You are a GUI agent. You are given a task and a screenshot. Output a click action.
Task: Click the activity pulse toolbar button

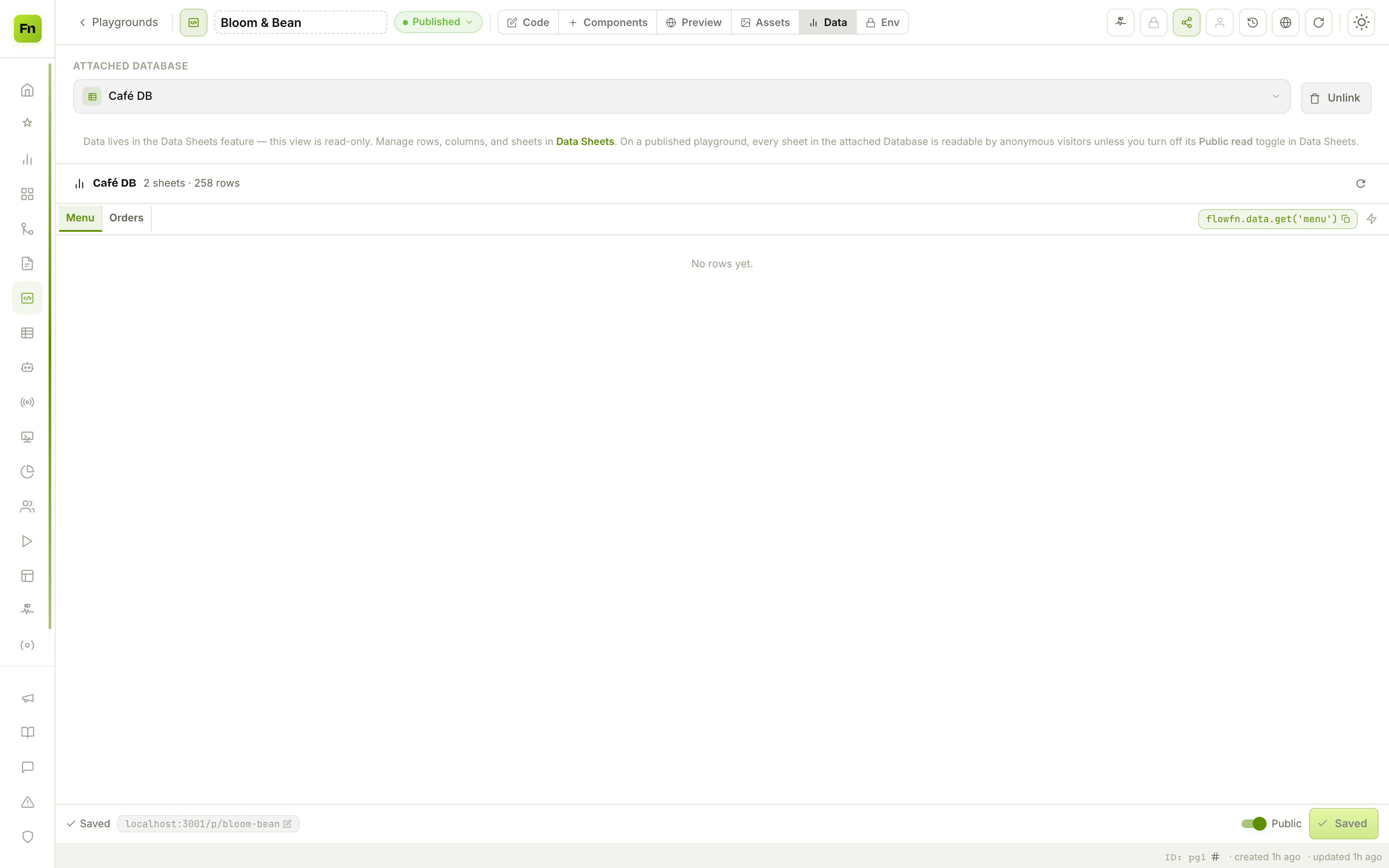point(1120,23)
